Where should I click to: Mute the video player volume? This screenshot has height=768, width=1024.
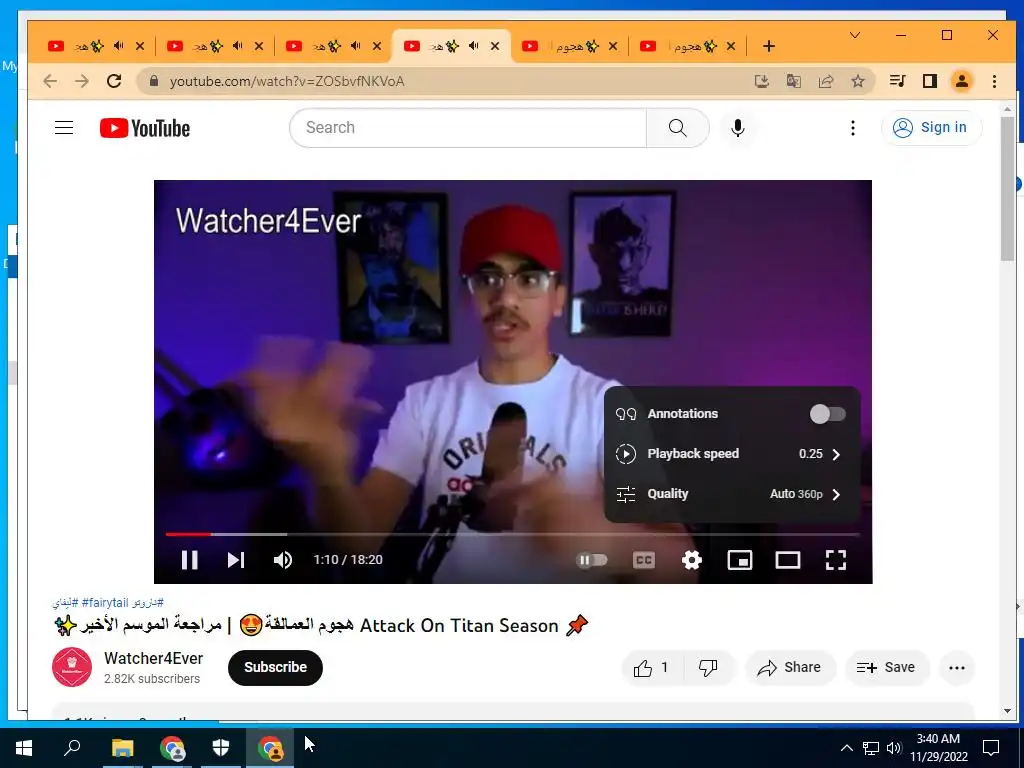click(x=283, y=560)
